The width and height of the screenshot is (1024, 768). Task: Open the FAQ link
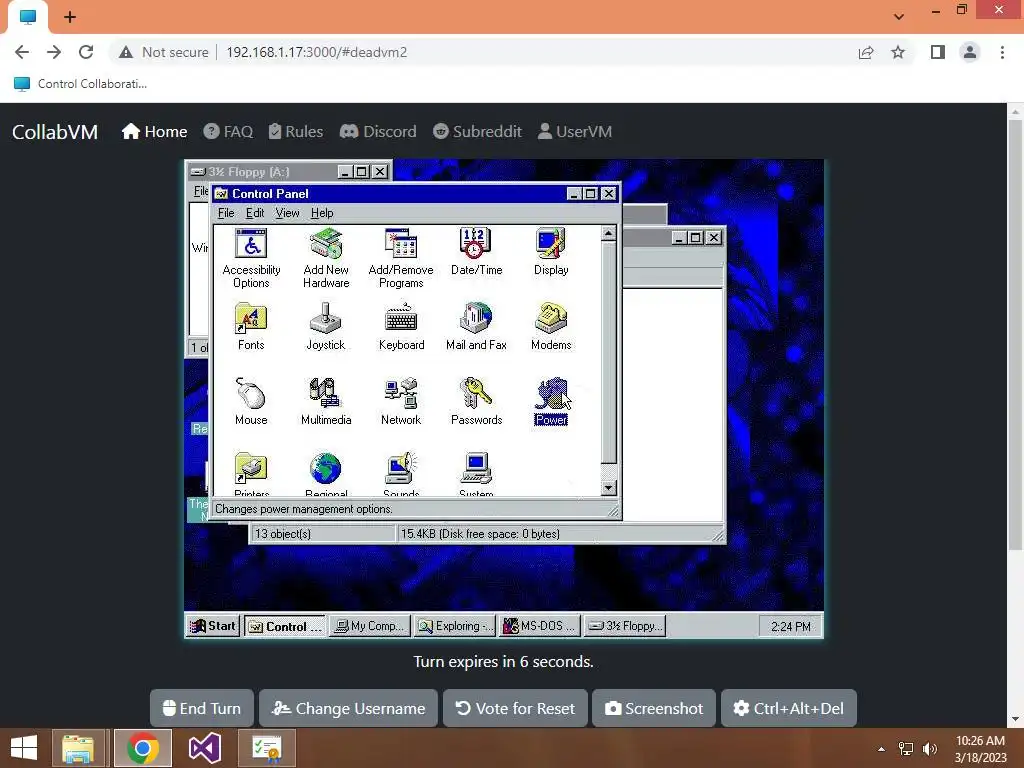228,132
